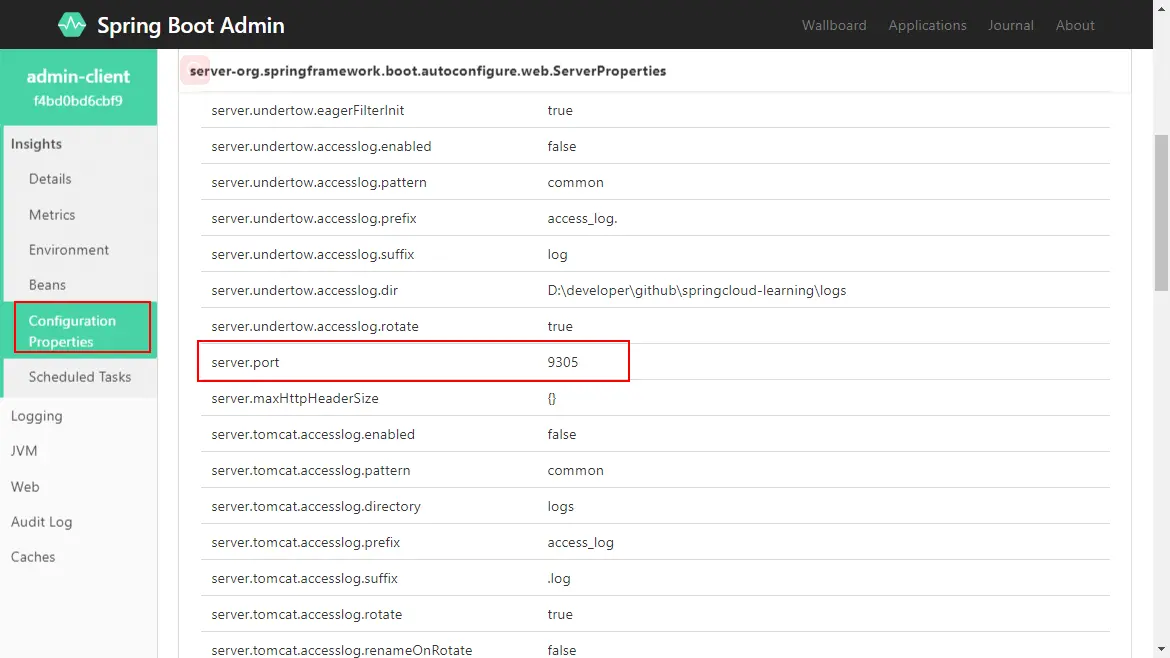Click the scrollbar up arrow
Screen dimensions: 1170x658
pos(1161,8)
